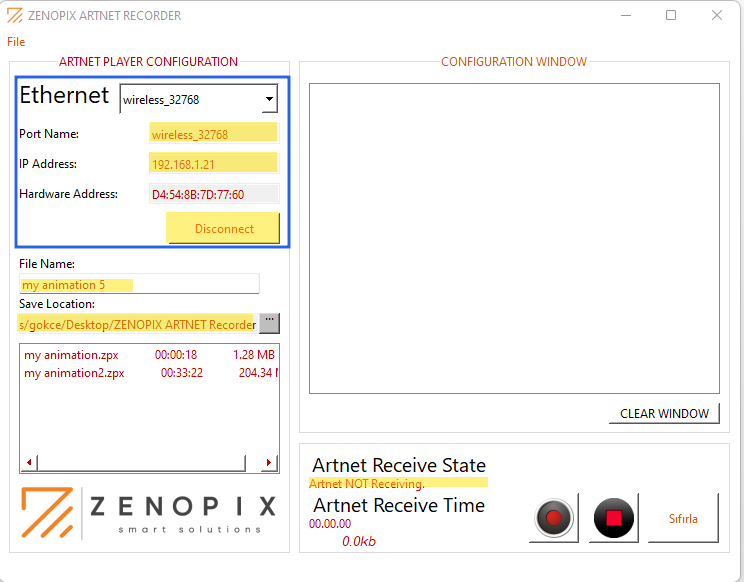Select my animation.zpx in the file list
The image size is (744, 582).
[x=74, y=355]
